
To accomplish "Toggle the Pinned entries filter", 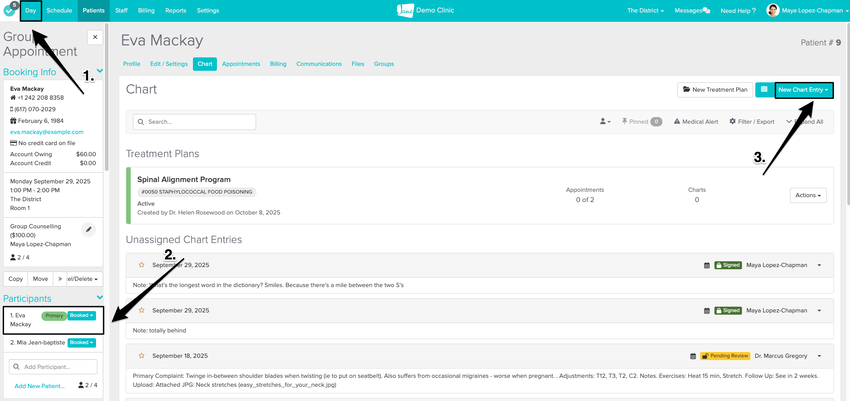I will point(642,122).
